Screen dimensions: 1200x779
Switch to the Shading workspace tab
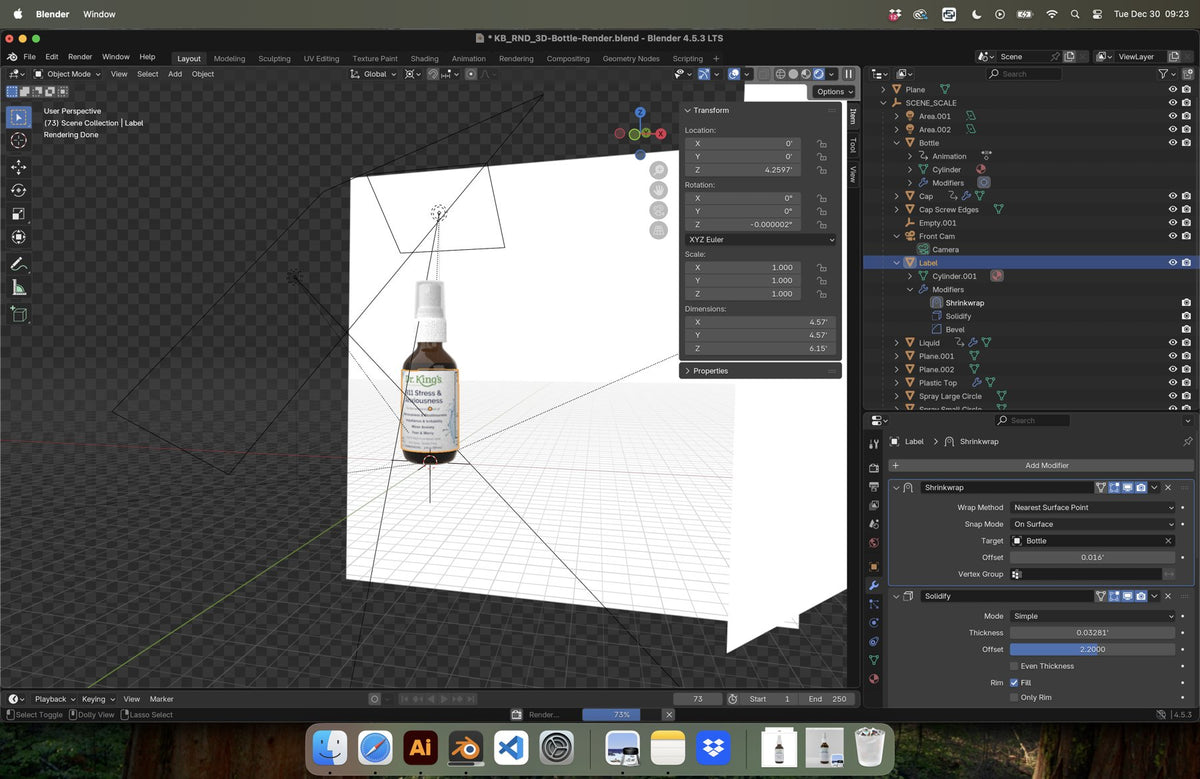coord(424,58)
